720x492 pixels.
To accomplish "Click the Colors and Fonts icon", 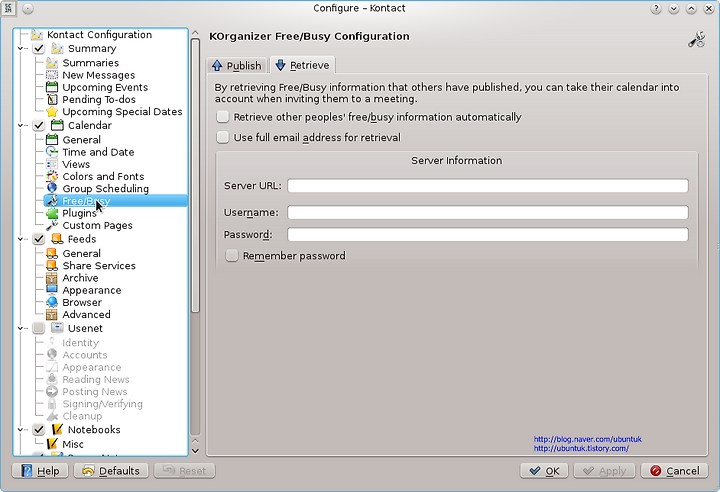I will coord(52,176).
